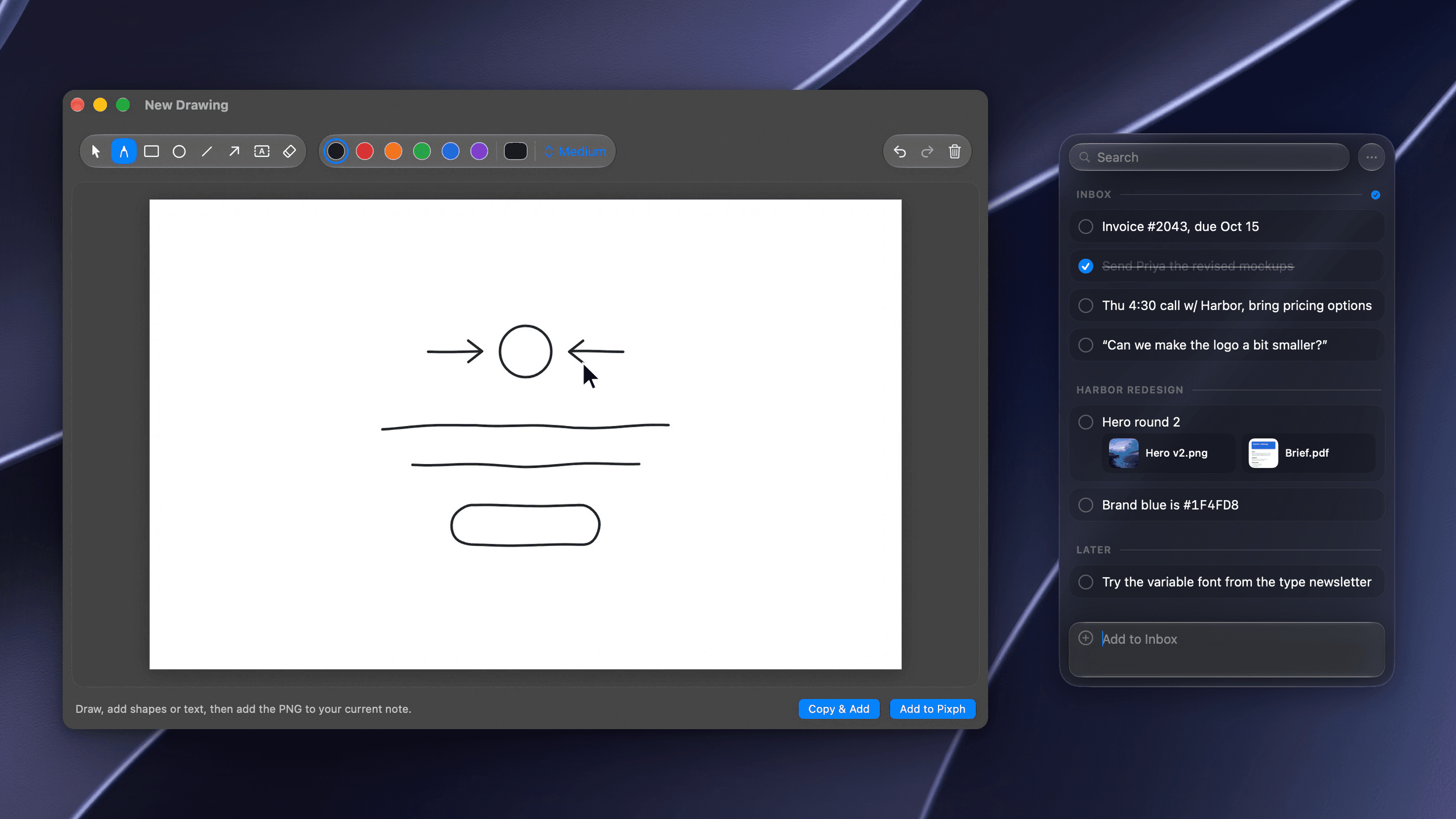Click the blue Inbox header checkmark badge

[1375, 195]
